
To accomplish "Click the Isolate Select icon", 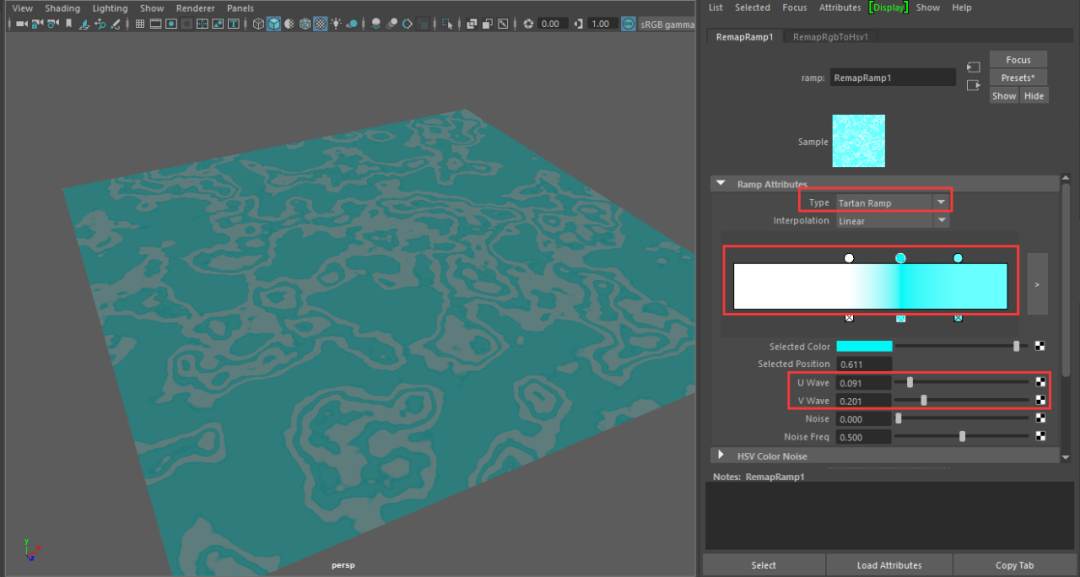I will [x=447, y=24].
